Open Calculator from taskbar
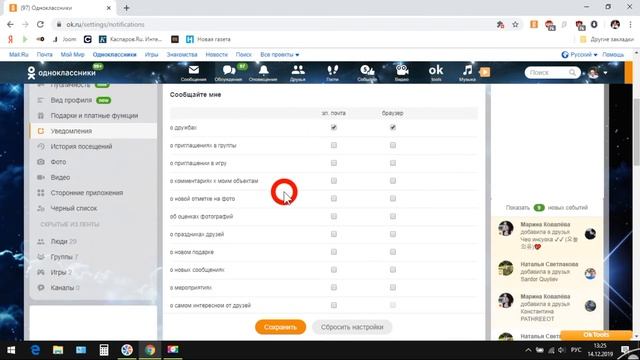Screen dimensions: 640x360 click(x=104, y=350)
